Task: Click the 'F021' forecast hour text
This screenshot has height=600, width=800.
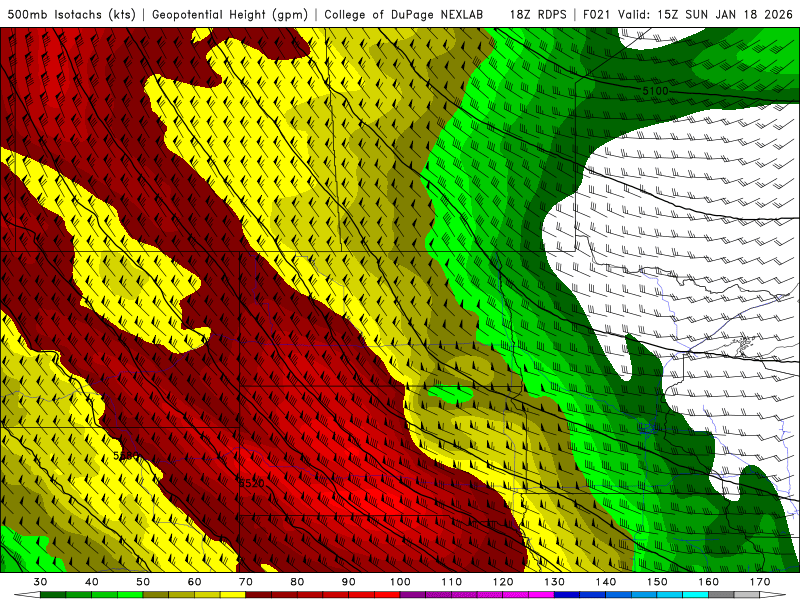Action: point(596,14)
